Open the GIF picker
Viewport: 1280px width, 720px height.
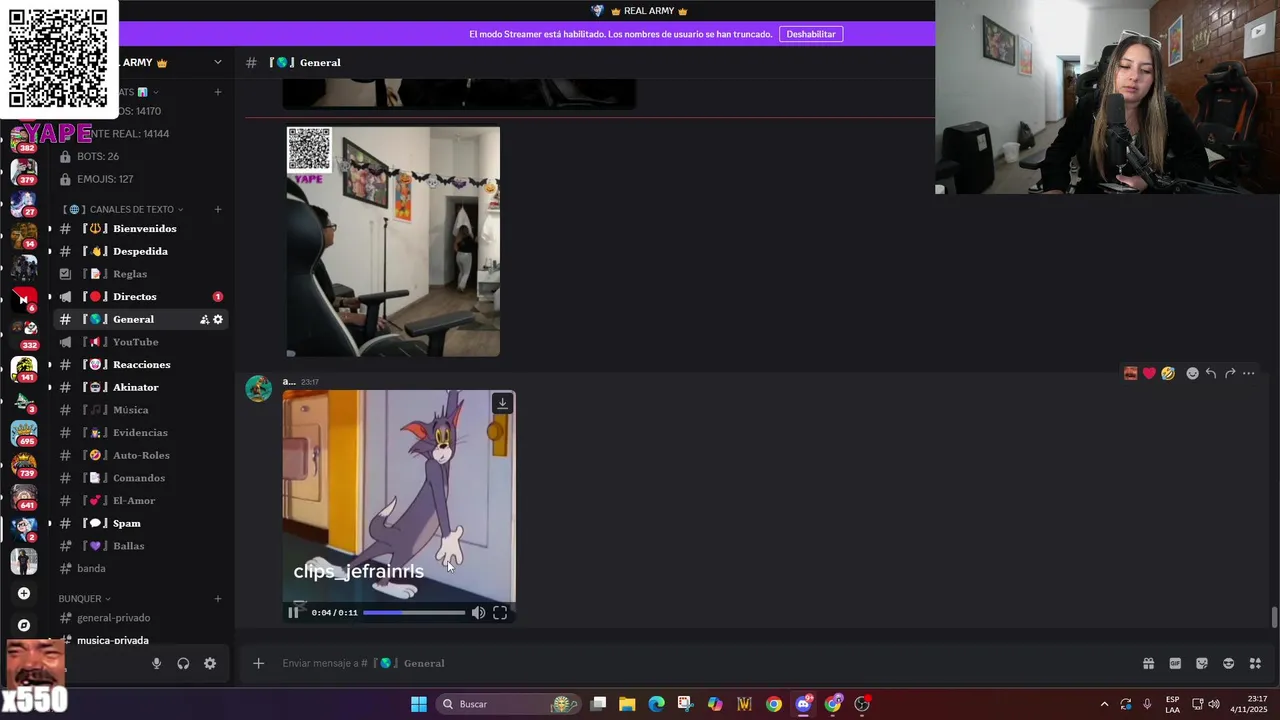(x=1175, y=663)
